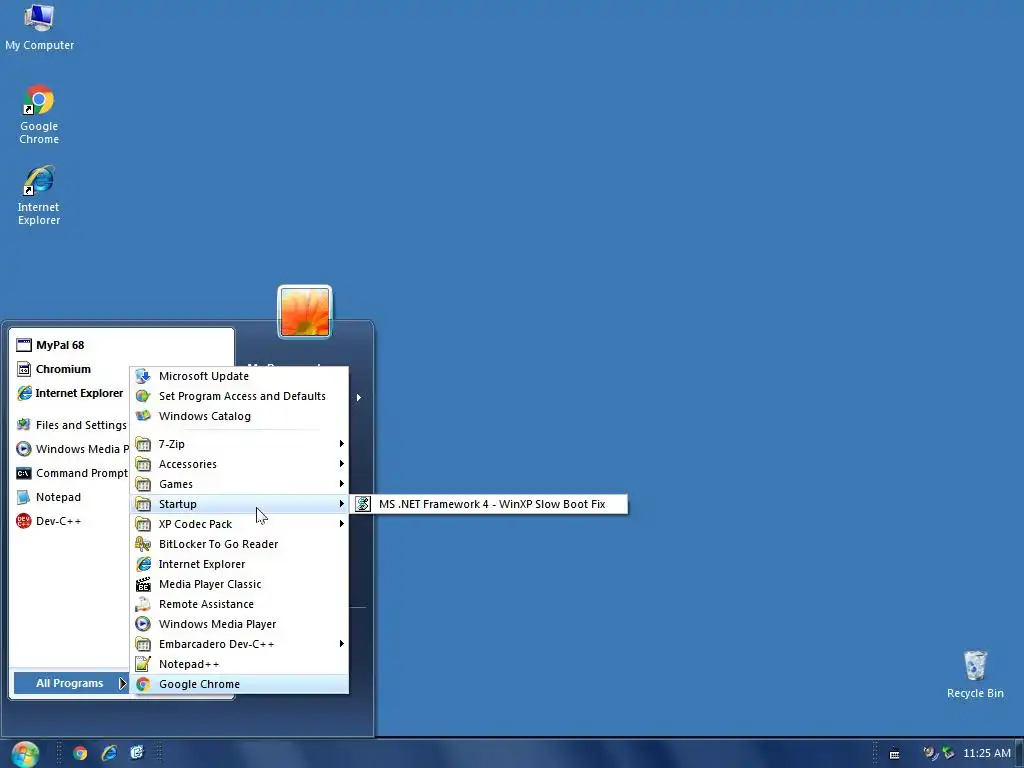
Task: Launch Google Chrome from All Programs
Action: 241,684
